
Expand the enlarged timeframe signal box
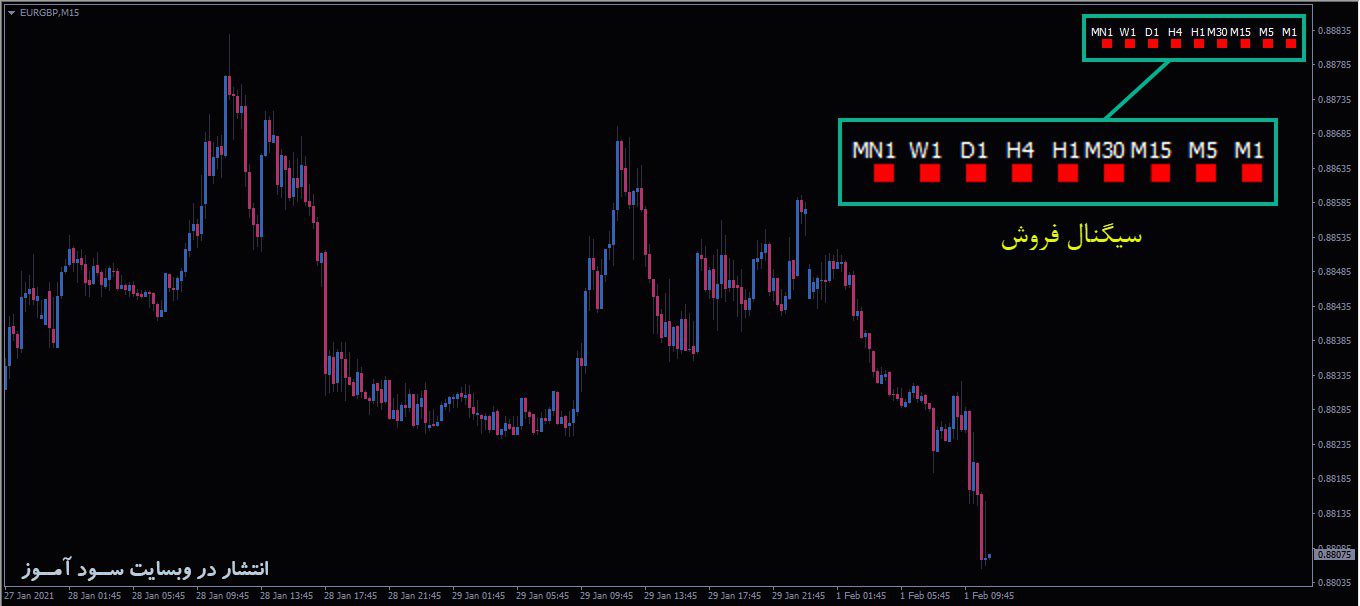[1055, 162]
